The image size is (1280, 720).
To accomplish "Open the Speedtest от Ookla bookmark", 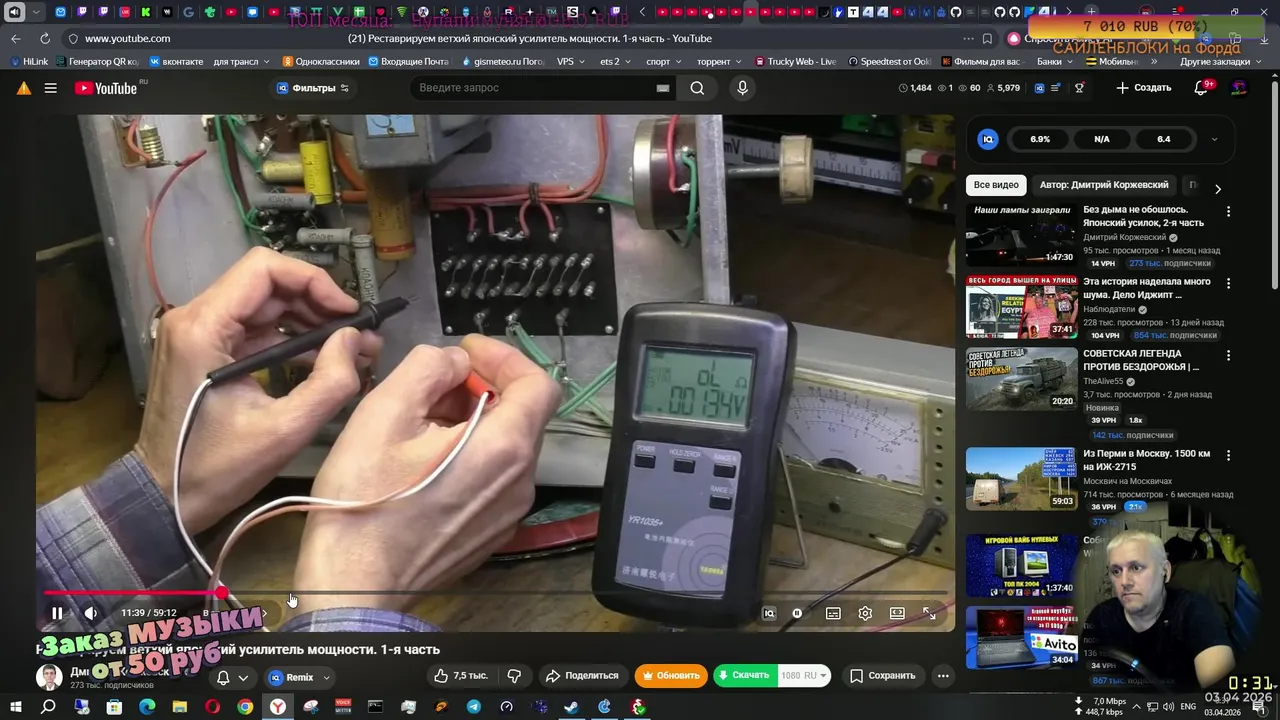I will [x=889, y=61].
